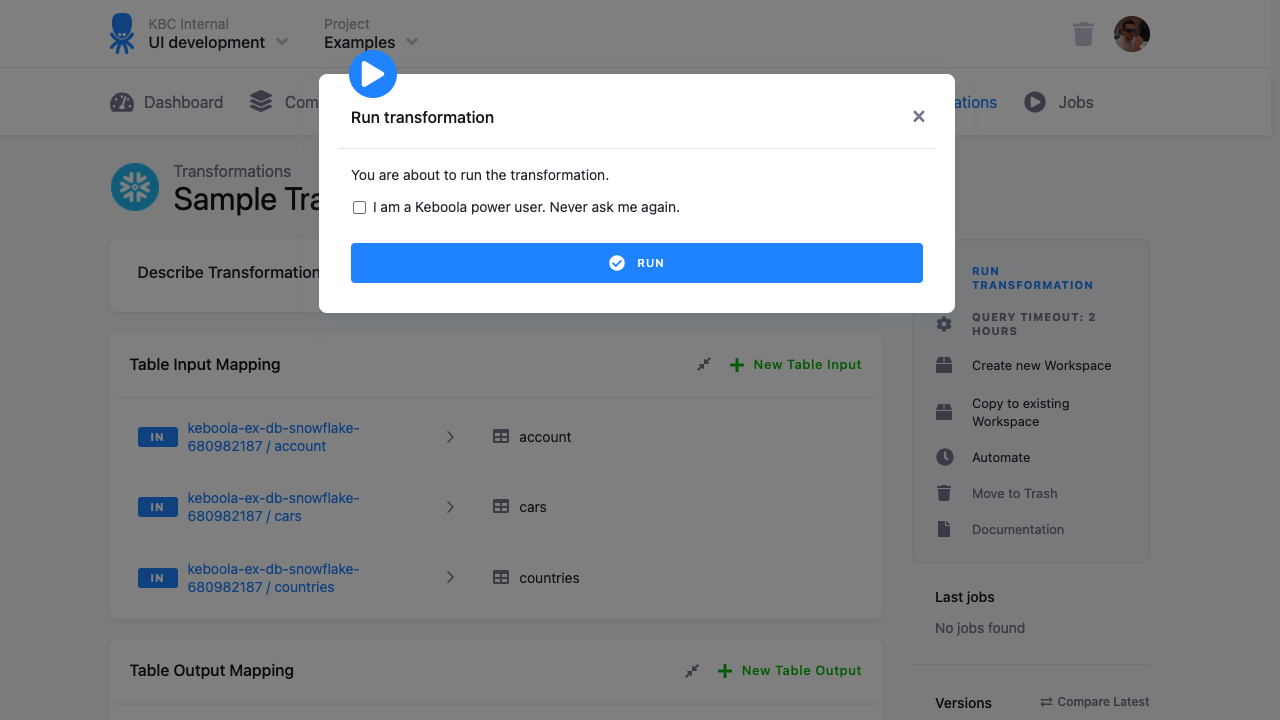Collapse the Table Input Mapping with the arrows icon

pos(703,364)
